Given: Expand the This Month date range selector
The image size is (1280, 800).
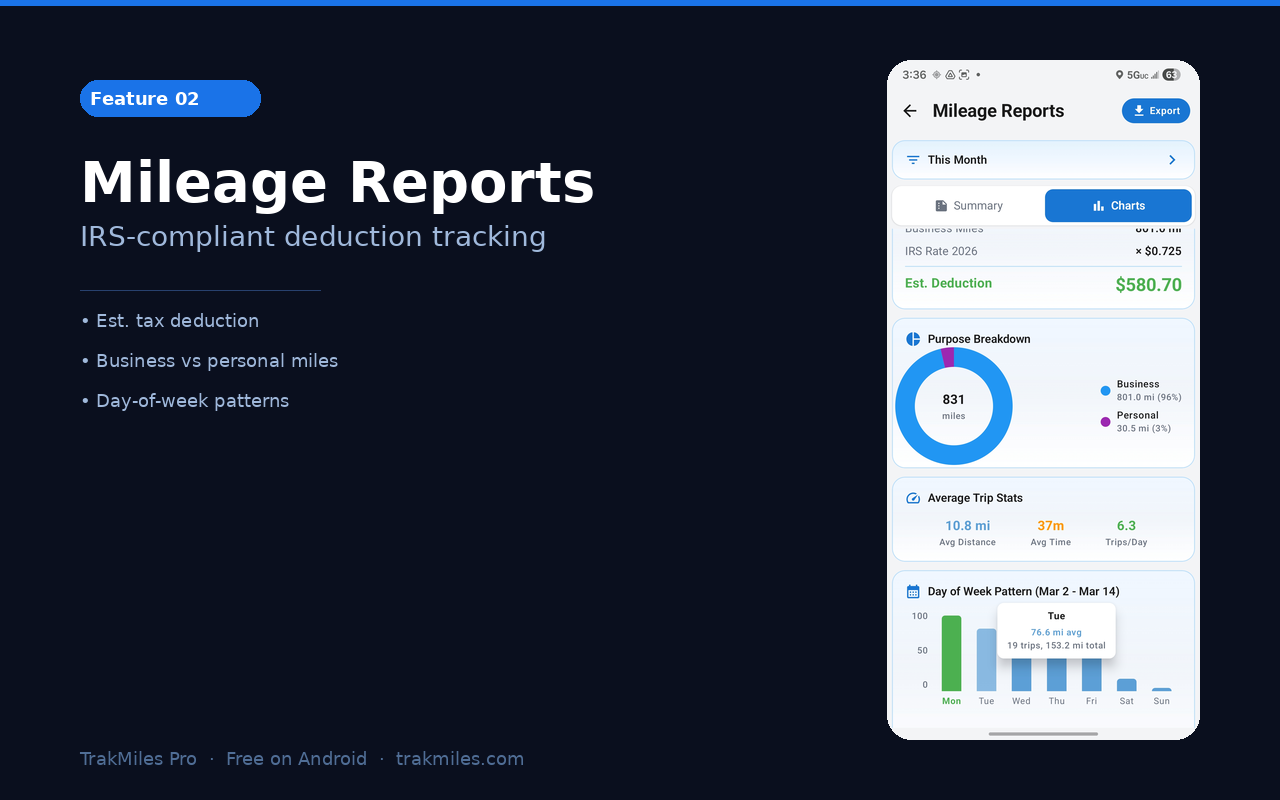Looking at the screenshot, I should [x=1043, y=159].
